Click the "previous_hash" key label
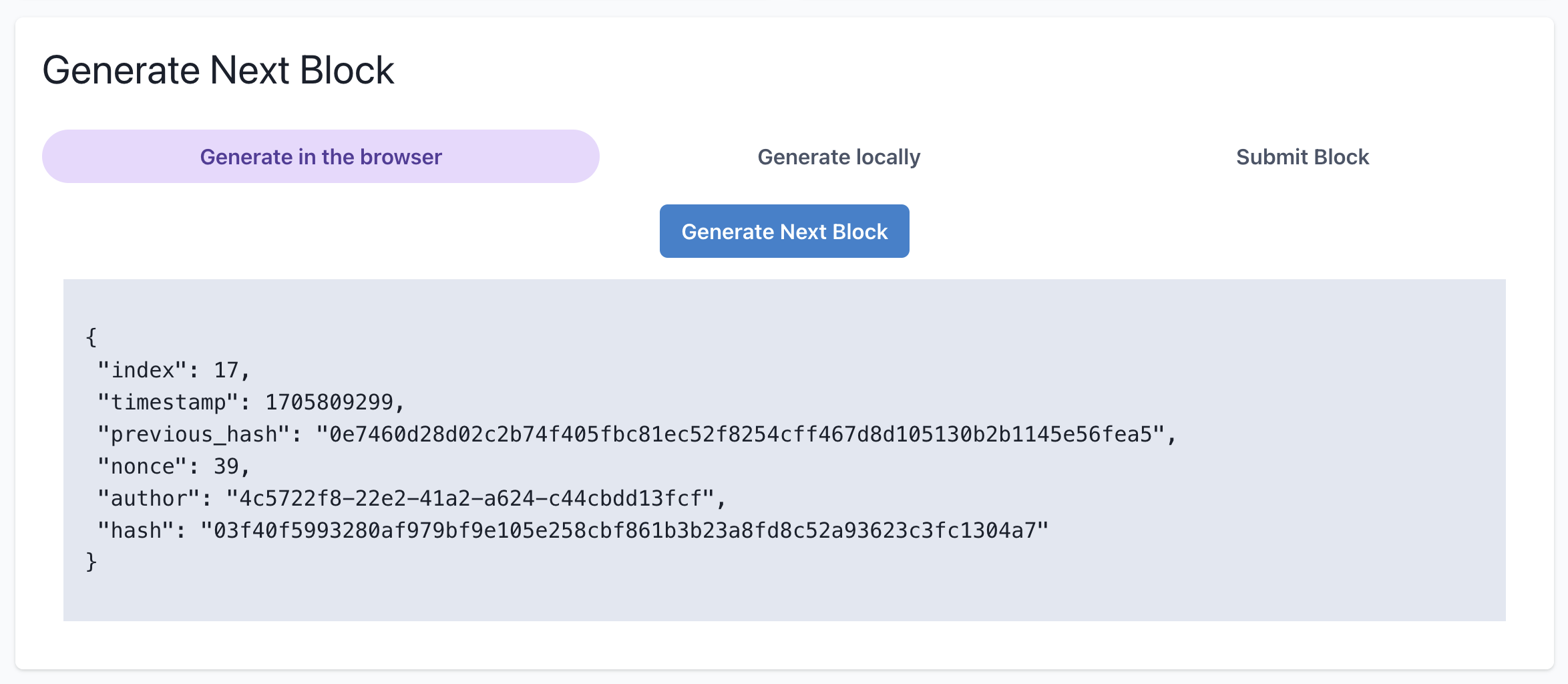 194,434
